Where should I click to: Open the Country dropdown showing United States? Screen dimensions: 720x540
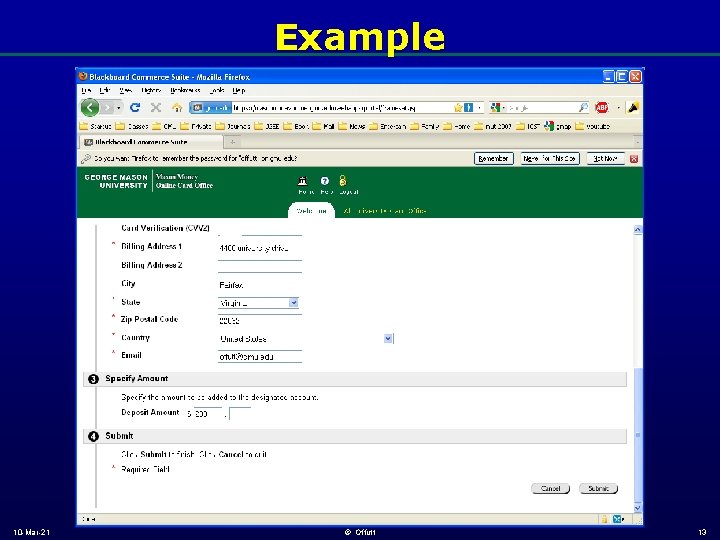point(306,339)
